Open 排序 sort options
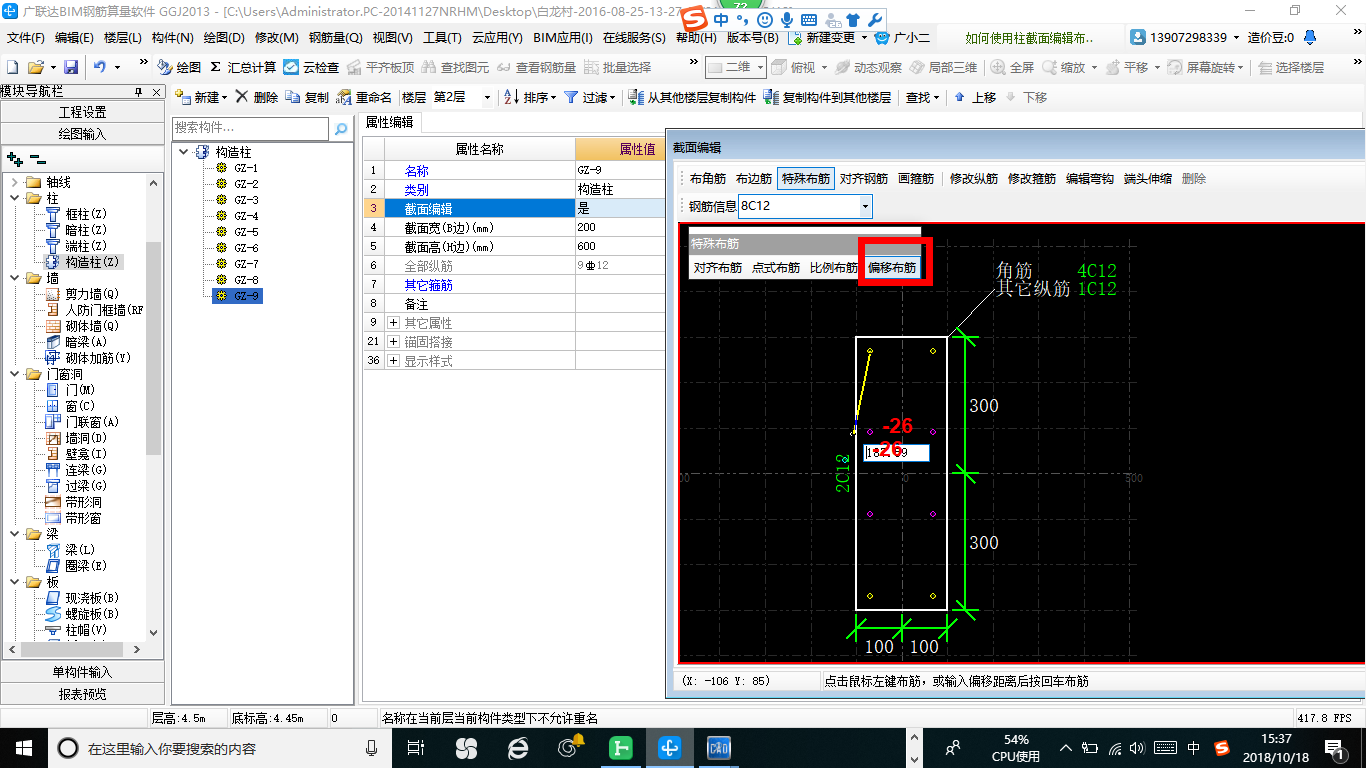This screenshot has width=1366, height=768. [530, 97]
